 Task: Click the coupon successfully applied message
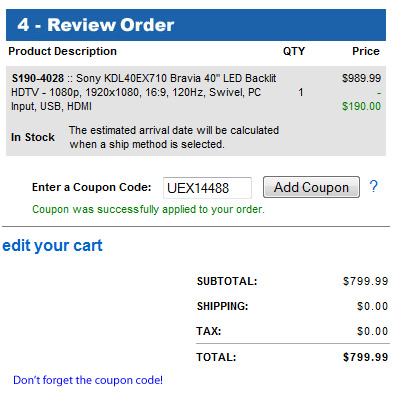(x=148, y=209)
